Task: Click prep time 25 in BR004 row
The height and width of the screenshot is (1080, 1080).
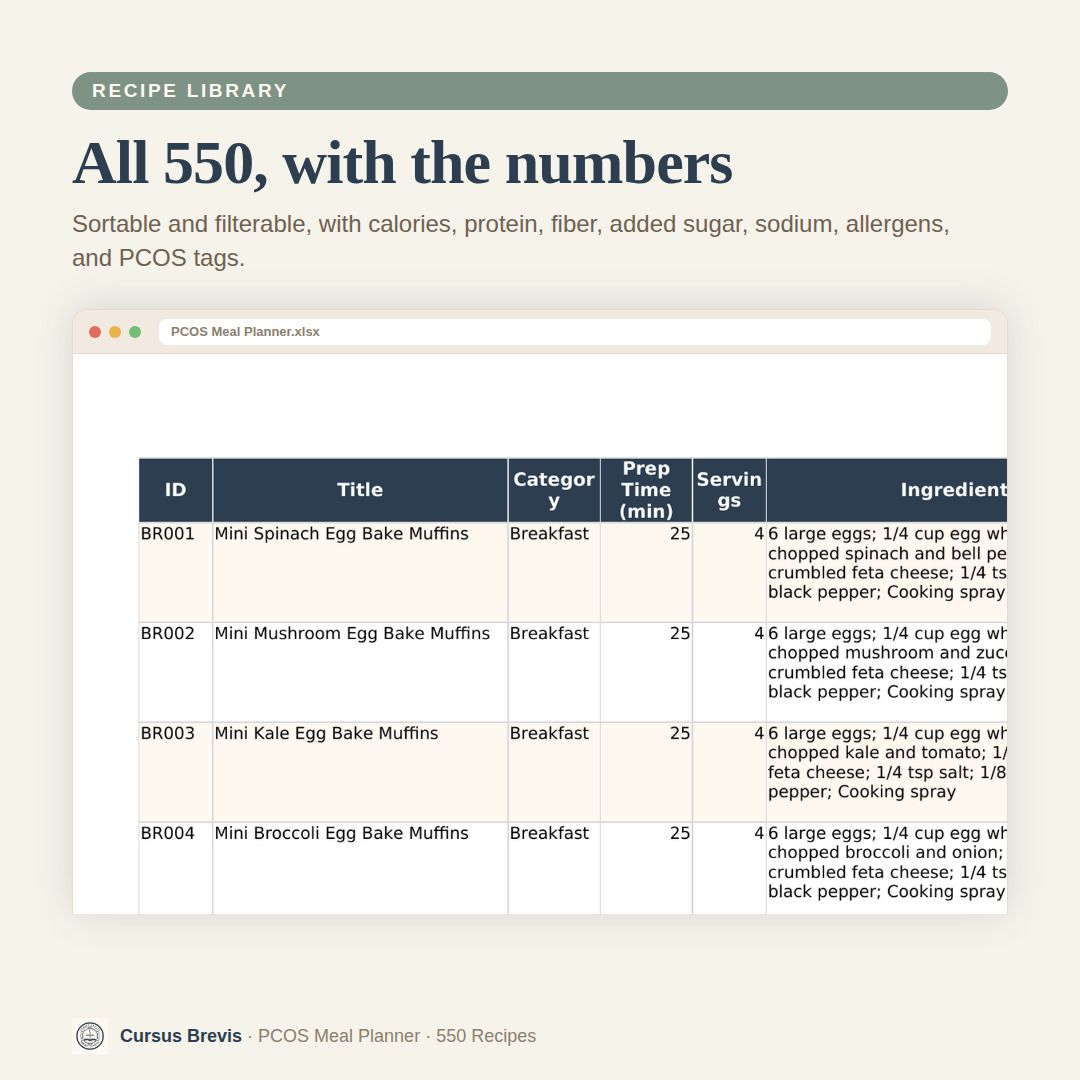Action: [x=646, y=869]
